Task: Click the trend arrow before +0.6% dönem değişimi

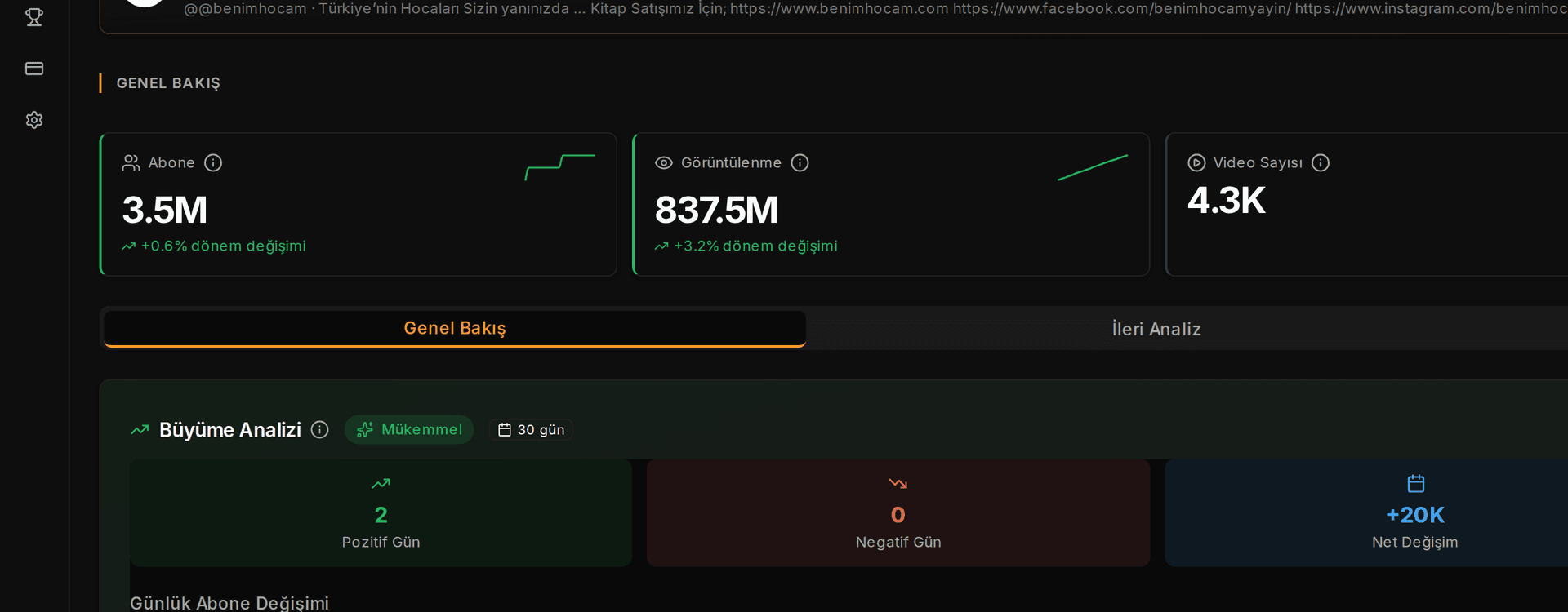Action: 128,246
